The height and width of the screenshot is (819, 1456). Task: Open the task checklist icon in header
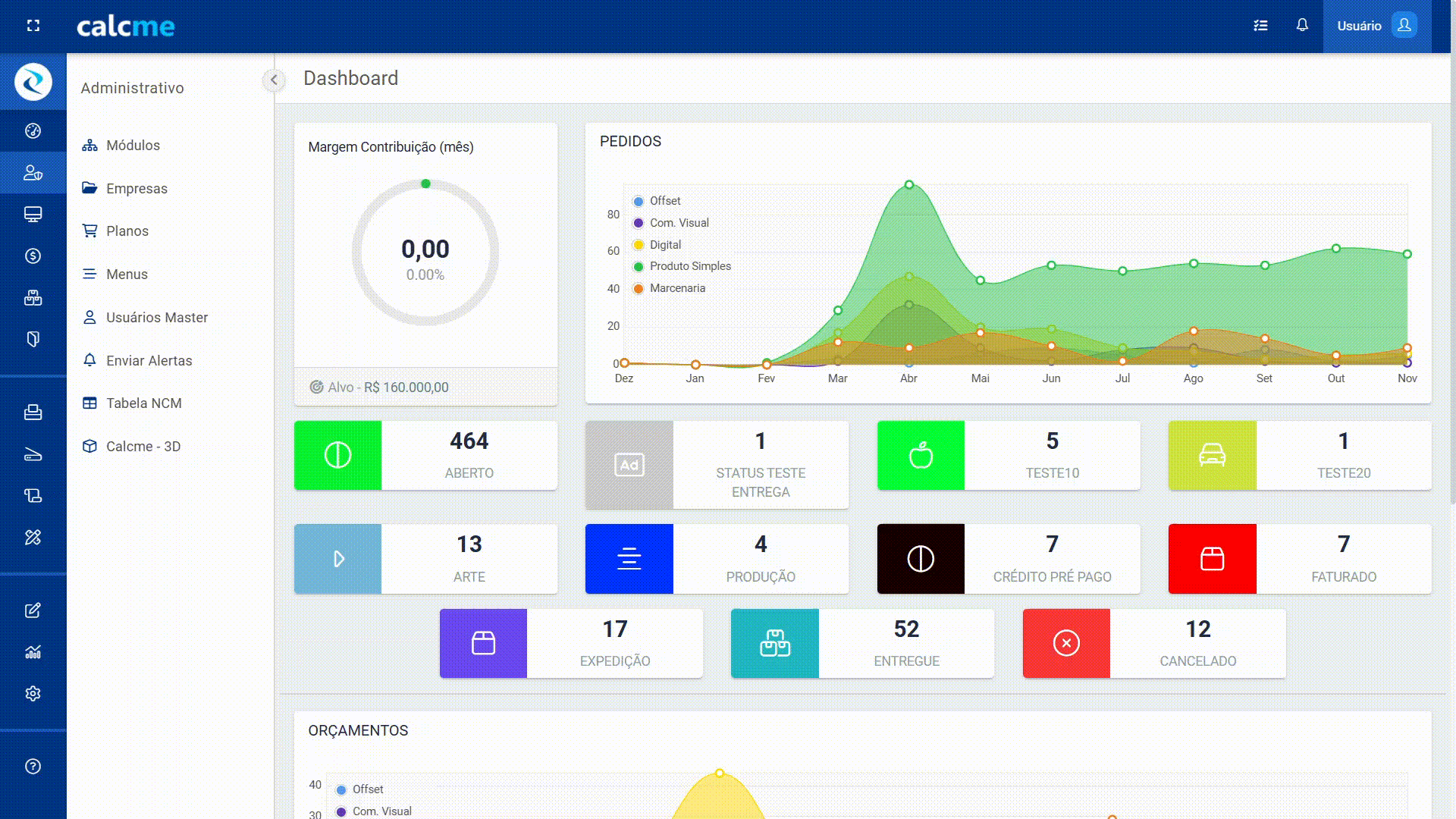pos(1260,26)
